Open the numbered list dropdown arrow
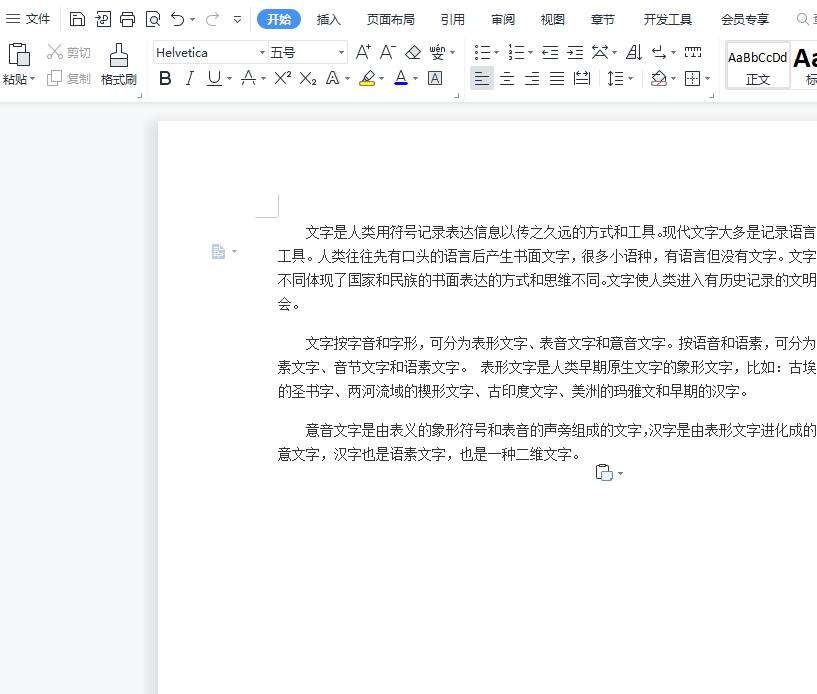The width and height of the screenshot is (817, 694). point(530,53)
